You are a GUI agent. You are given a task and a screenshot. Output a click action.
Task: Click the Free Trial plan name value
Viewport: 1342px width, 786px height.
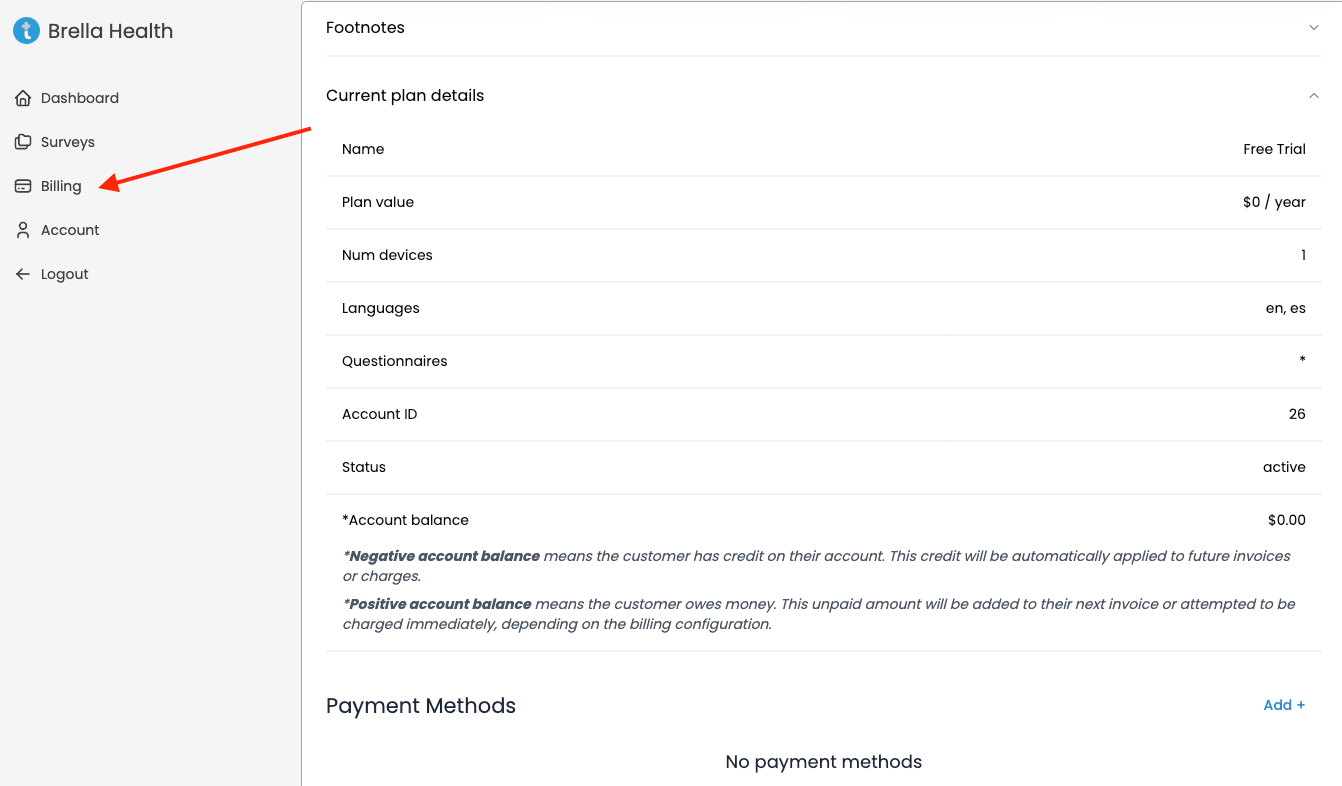click(x=1274, y=149)
